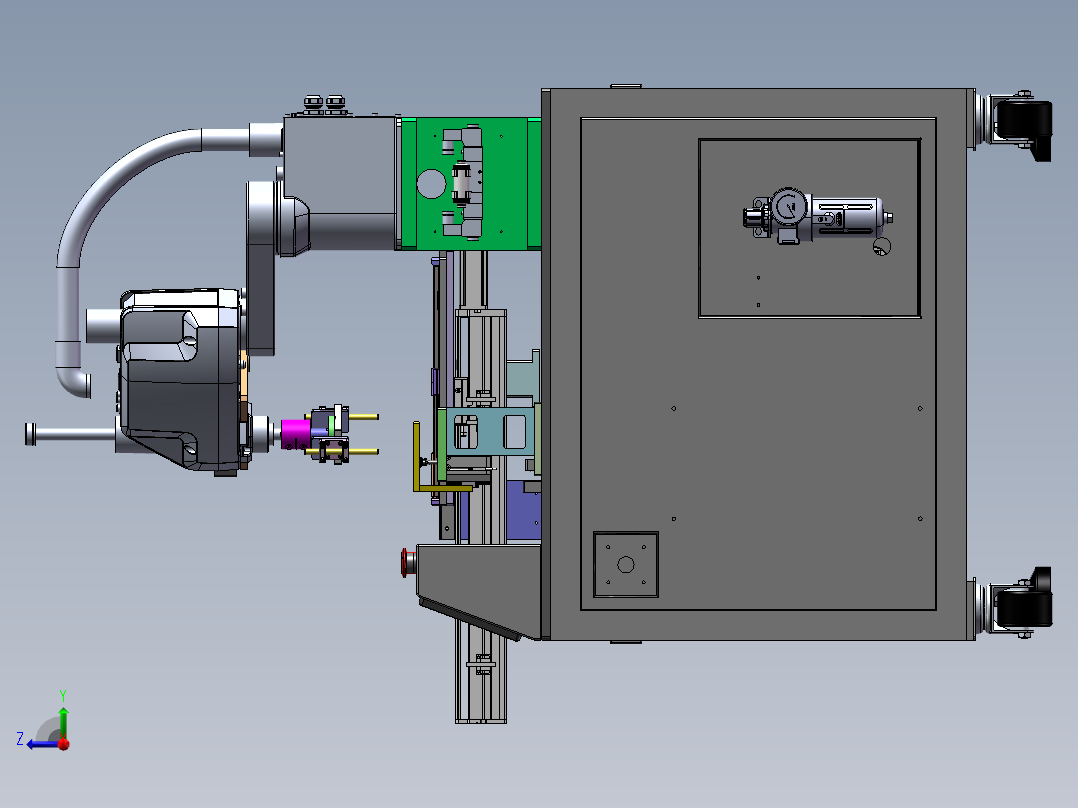The image size is (1078, 808).
Task: Select the small square flange plate with center hole
Action: coord(626,565)
